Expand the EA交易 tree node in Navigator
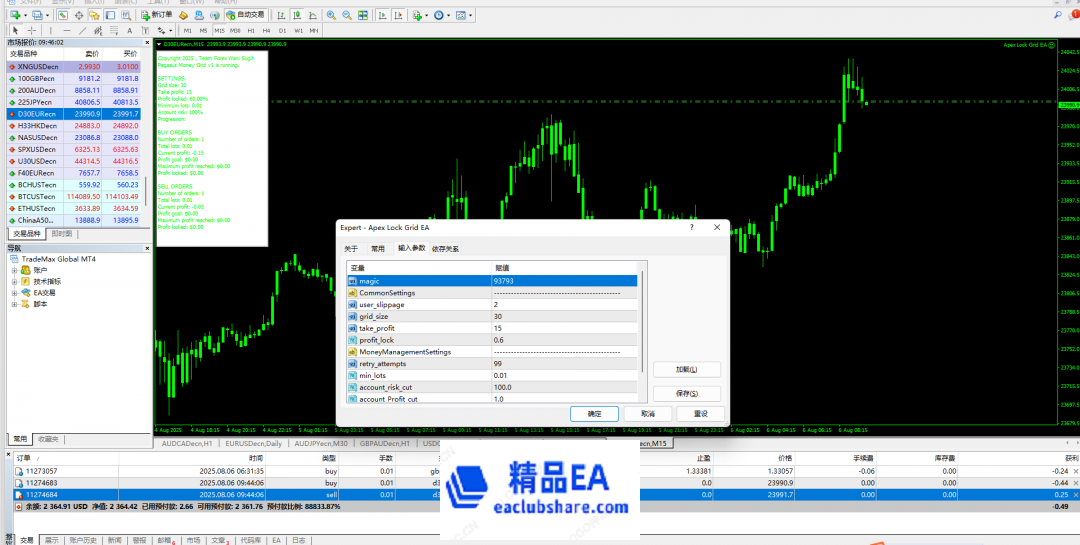 14,293
